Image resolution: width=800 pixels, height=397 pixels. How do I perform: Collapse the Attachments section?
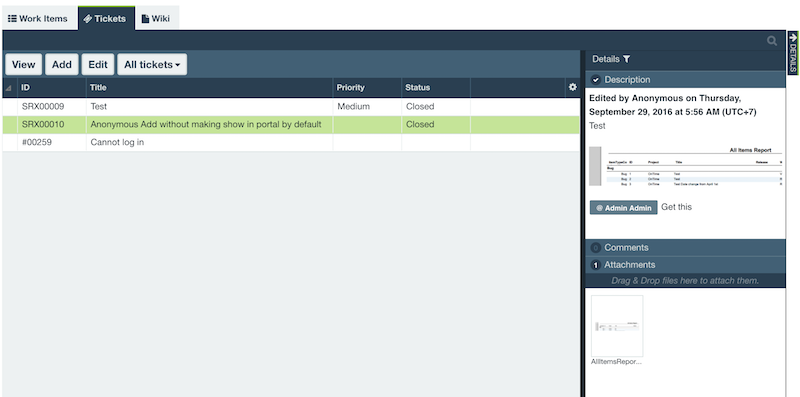(685, 265)
